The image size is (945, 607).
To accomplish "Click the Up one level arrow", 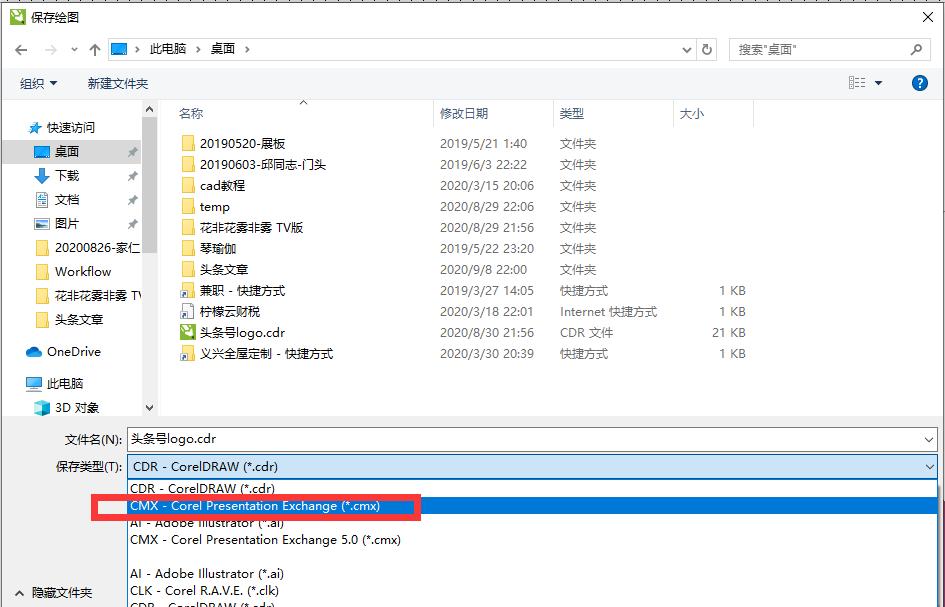I will [x=95, y=49].
